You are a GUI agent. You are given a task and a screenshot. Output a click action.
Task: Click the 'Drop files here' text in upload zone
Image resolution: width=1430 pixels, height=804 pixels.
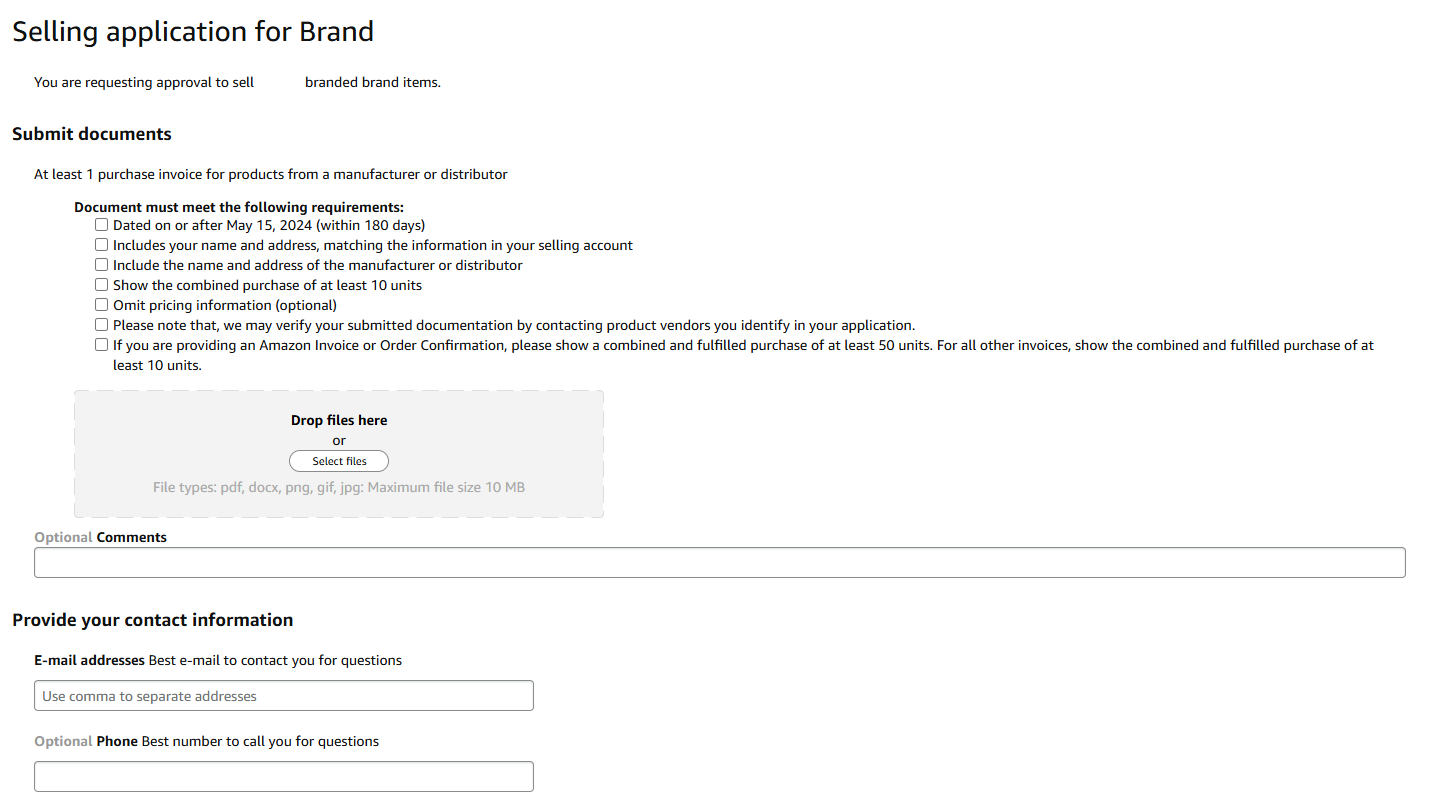click(x=339, y=421)
